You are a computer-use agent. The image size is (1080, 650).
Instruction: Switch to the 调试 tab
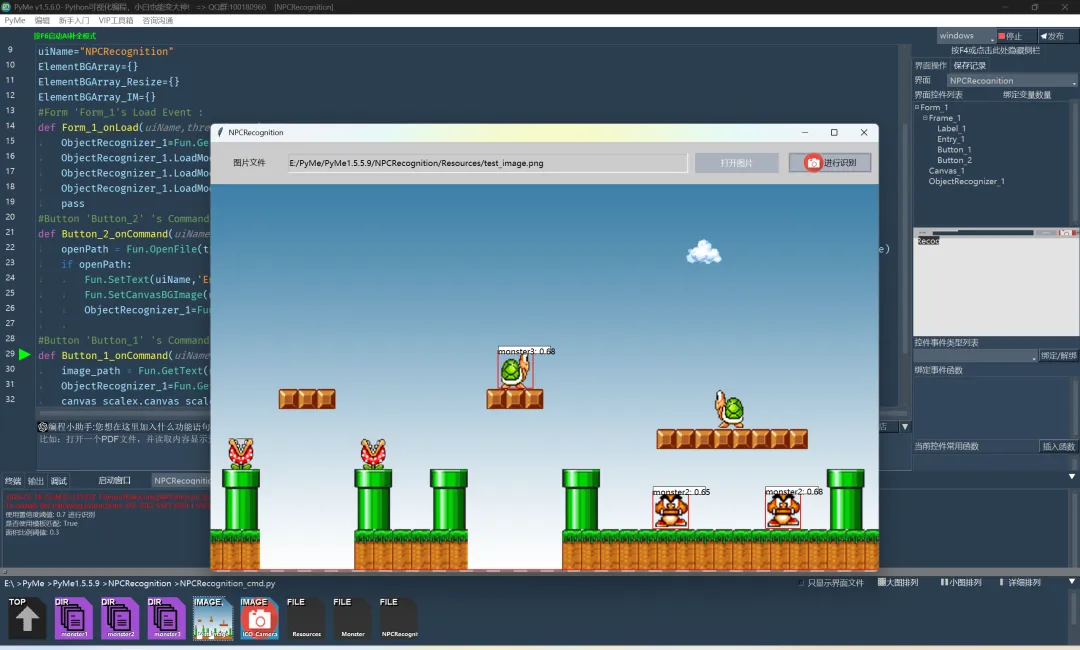(x=59, y=481)
